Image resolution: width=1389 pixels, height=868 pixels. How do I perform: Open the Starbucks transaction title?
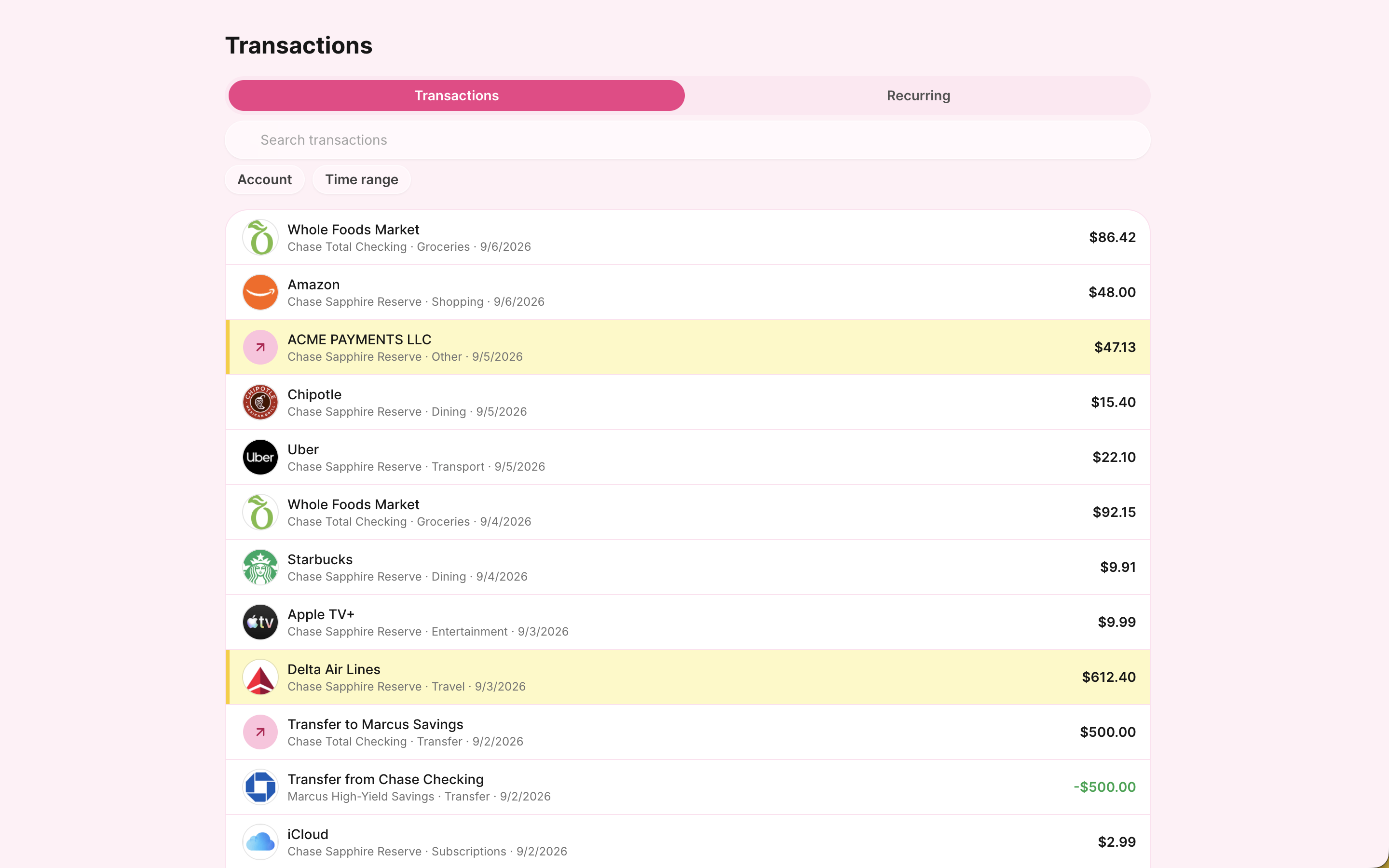pyautogui.click(x=320, y=560)
